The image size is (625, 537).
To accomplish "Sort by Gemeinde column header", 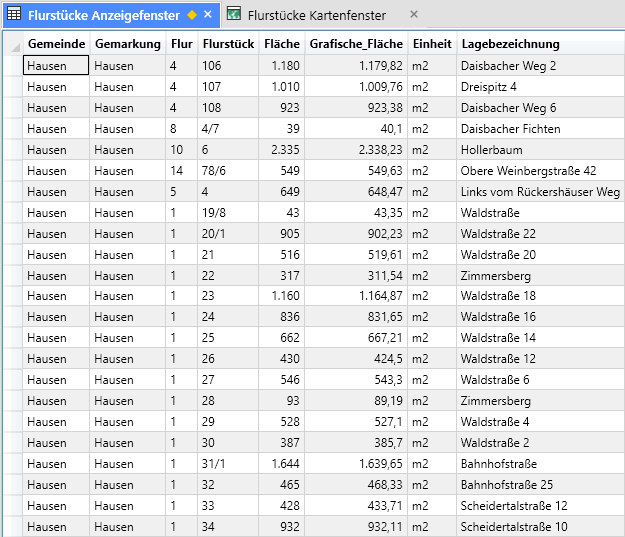I will point(56,44).
